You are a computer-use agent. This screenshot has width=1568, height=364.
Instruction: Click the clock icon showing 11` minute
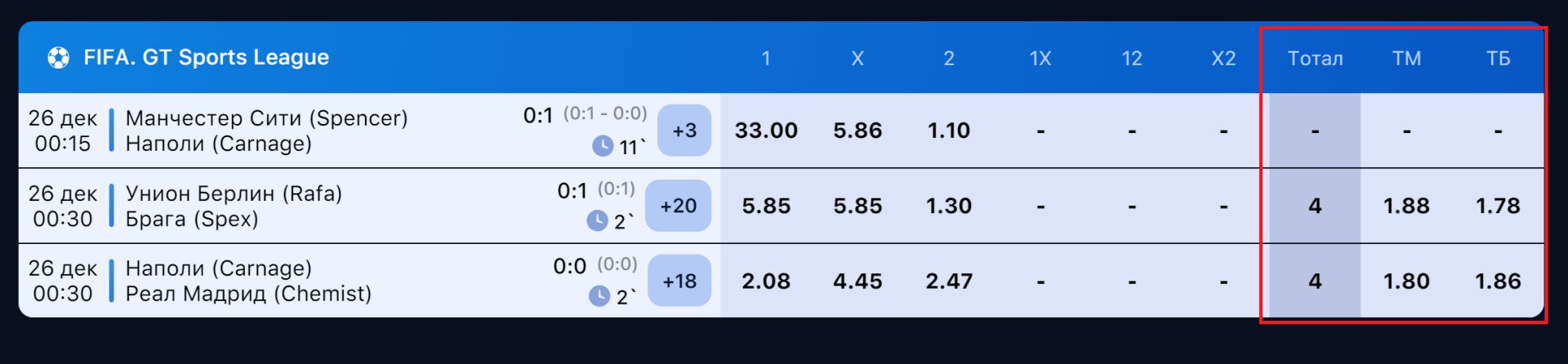(602, 146)
